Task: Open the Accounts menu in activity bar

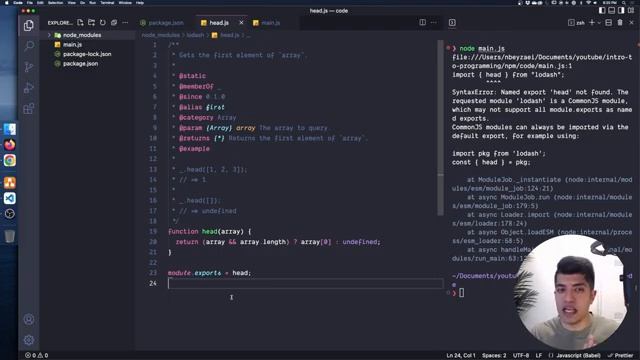Action: [x=29, y=319]
